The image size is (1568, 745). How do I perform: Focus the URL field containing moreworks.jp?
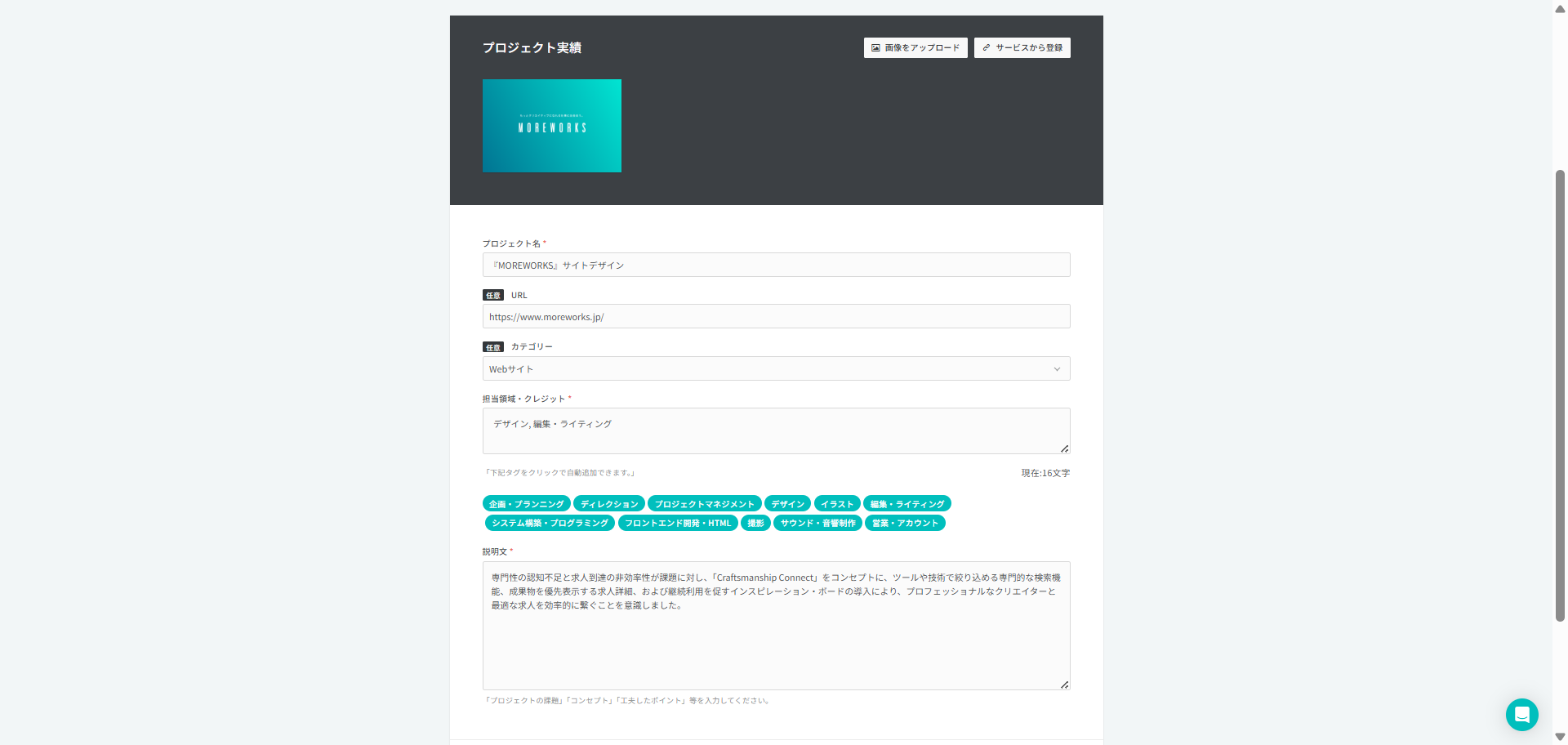[x=776, y=316]
